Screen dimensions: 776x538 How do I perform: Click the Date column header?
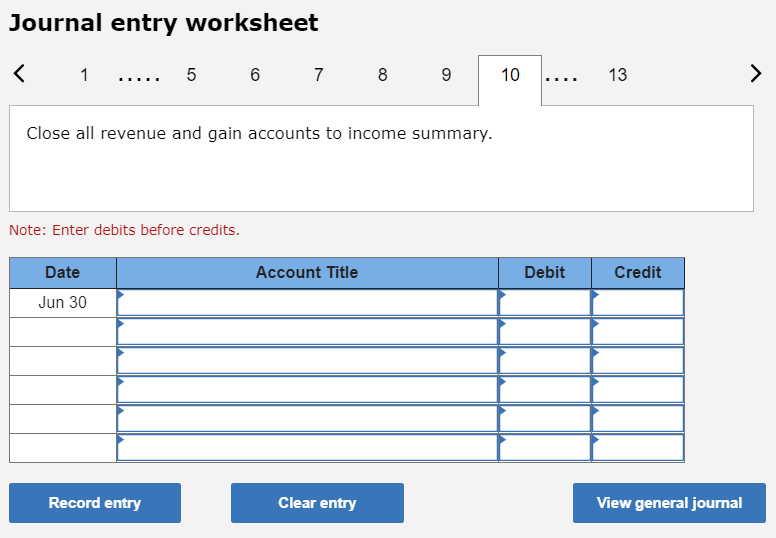tap(63, 273)
